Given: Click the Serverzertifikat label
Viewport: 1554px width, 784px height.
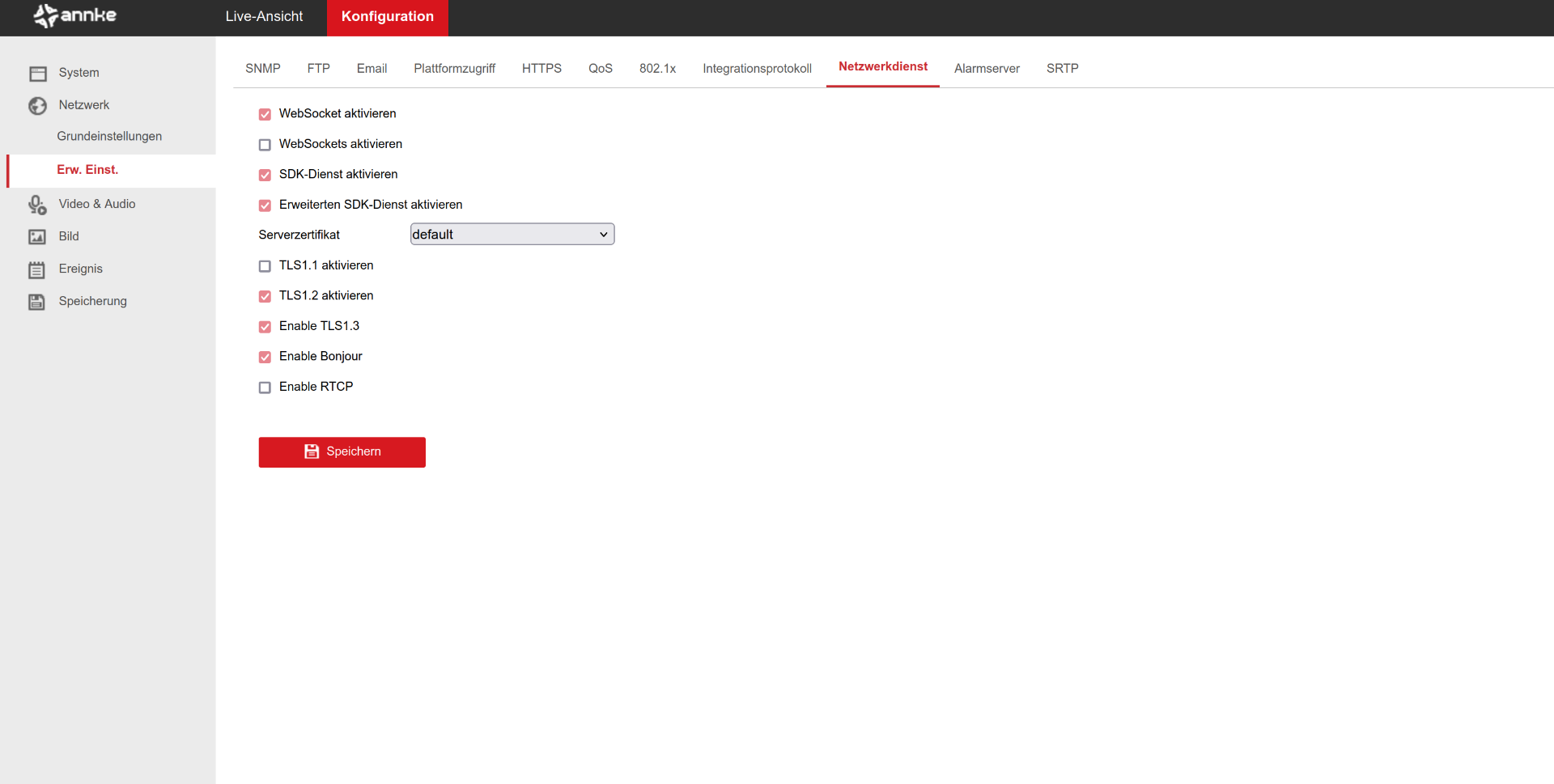Looking at the screenshot, I should click(299, 235).
